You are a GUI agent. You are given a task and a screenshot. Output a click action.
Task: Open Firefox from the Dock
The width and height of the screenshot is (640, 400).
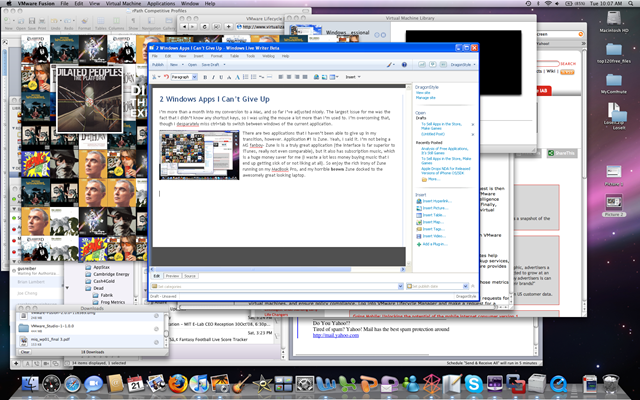point(178,384)
